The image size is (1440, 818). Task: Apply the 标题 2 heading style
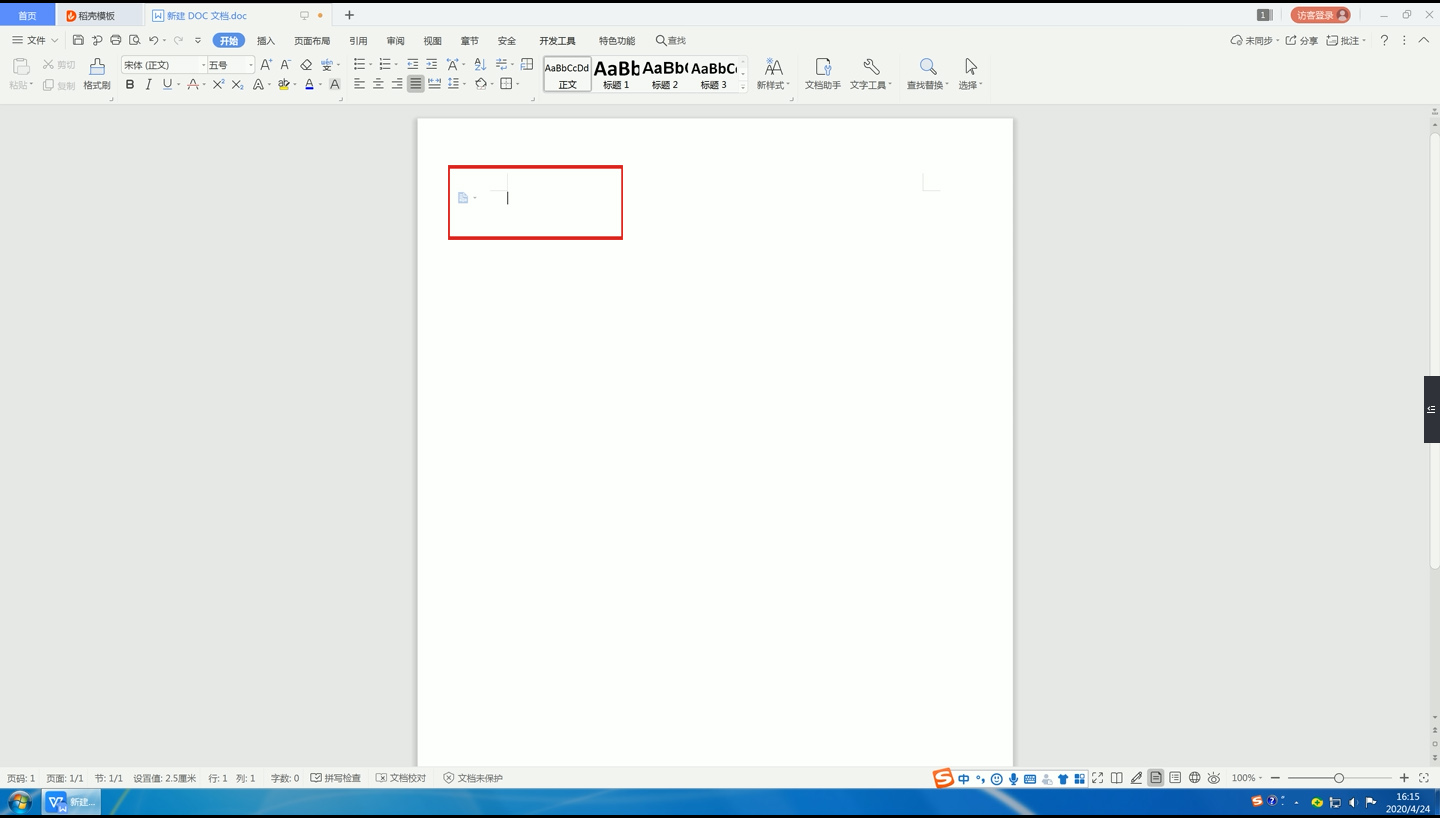665,74
